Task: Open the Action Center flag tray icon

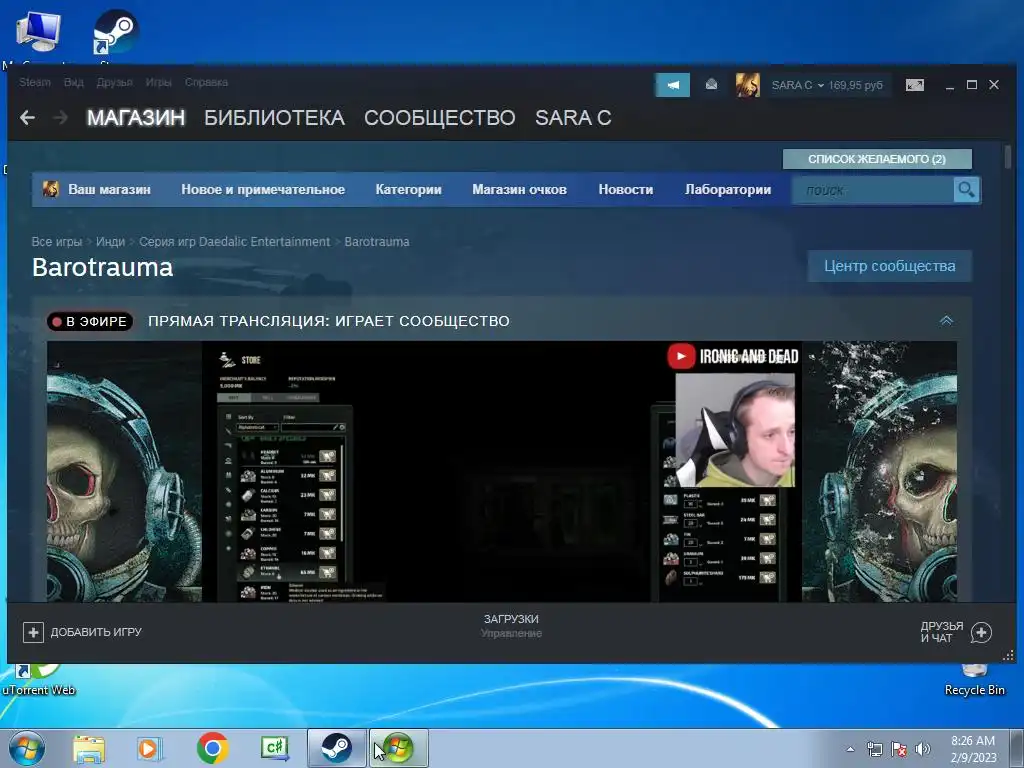Action: [x=899, y=749]
